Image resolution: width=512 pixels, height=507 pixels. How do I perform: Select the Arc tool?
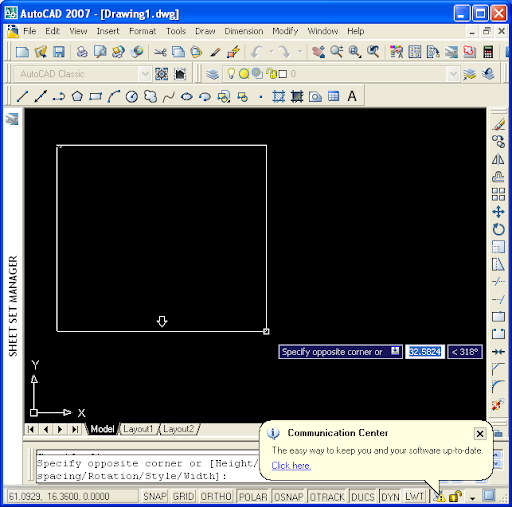(x=113, y=97)
